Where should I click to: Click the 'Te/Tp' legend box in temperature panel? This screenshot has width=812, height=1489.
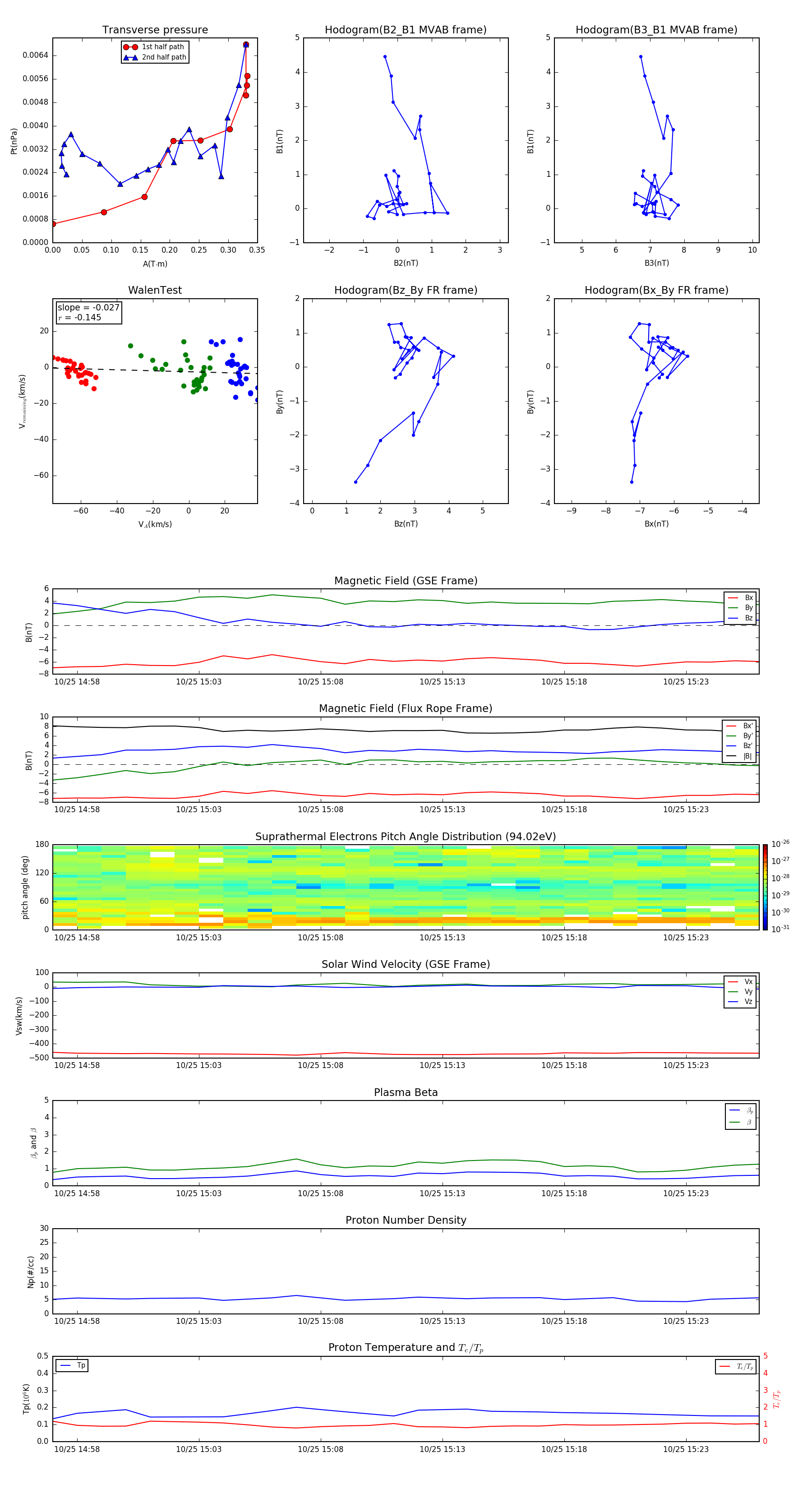736,1367
